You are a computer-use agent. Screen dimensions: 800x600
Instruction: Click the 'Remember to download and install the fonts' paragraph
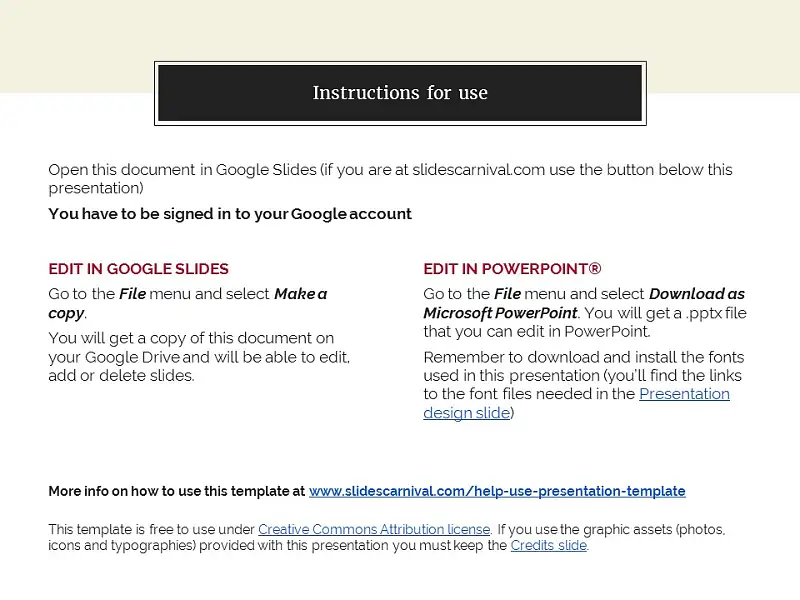click(584, 385)
